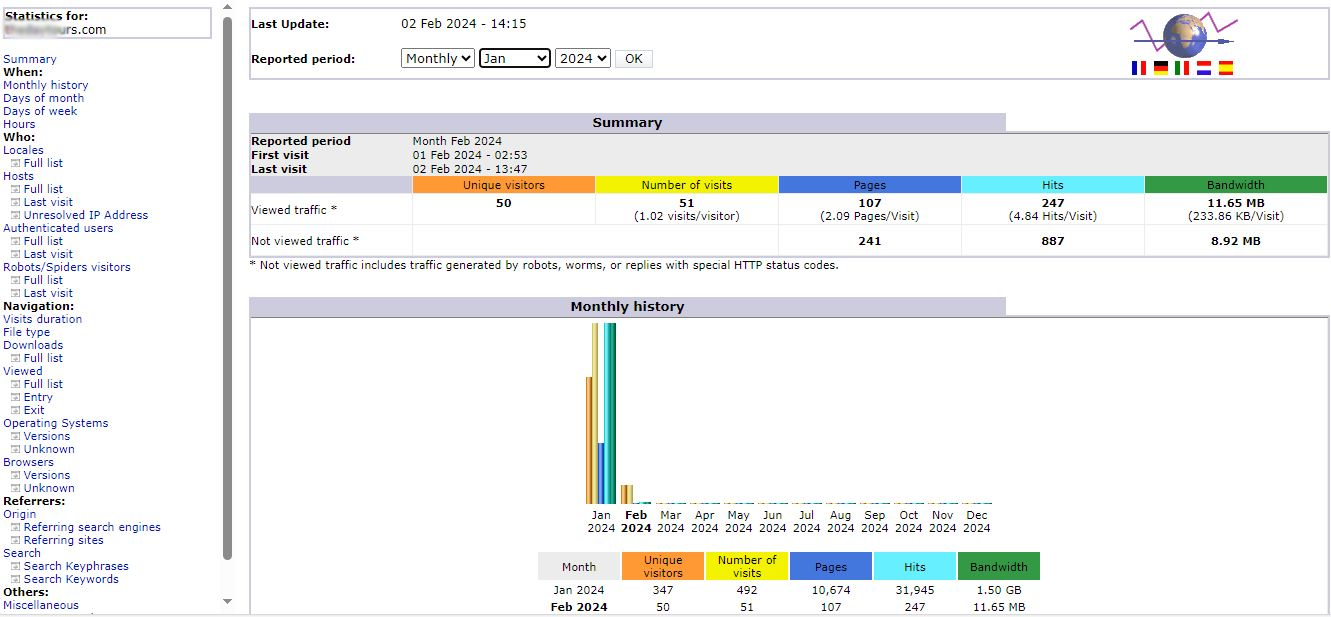
Task: Open the Days of month report
Action: 44,98
